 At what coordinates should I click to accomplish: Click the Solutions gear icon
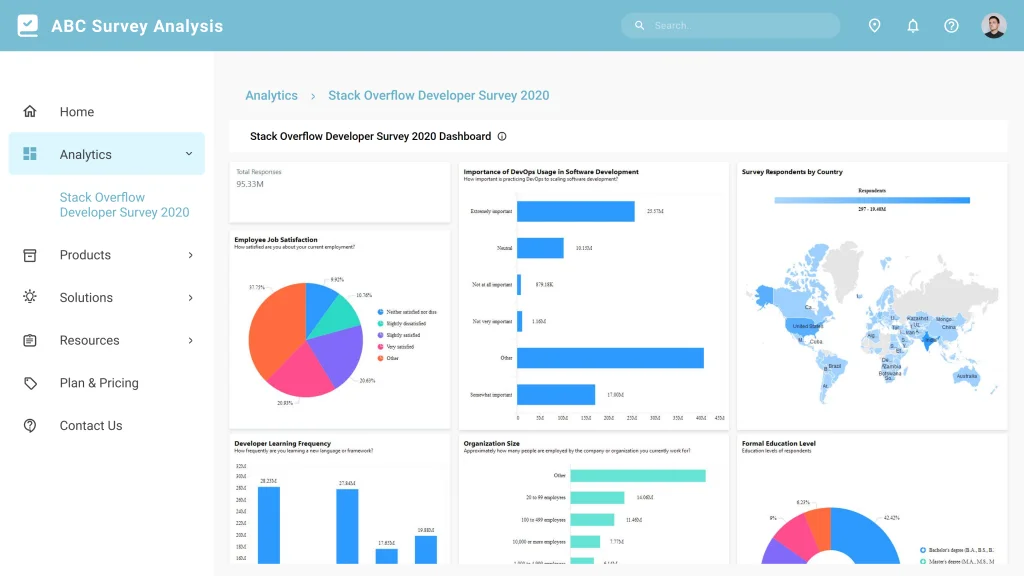pyautogui.click(x=29, y=297)
